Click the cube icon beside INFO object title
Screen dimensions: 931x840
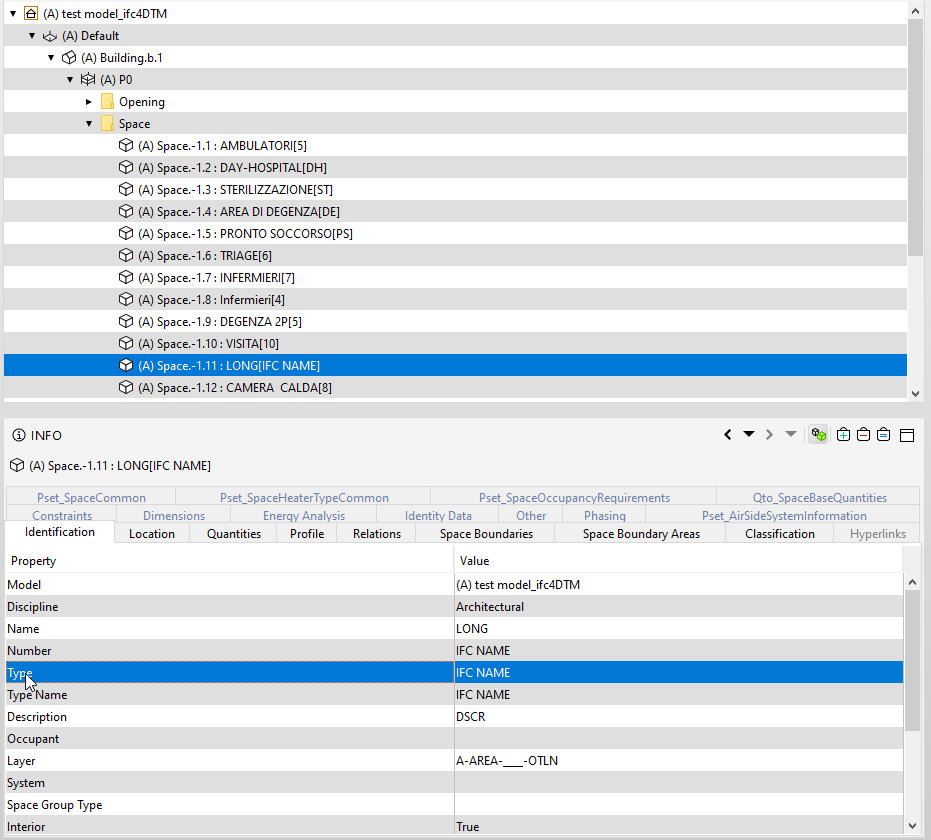point(17,465)
